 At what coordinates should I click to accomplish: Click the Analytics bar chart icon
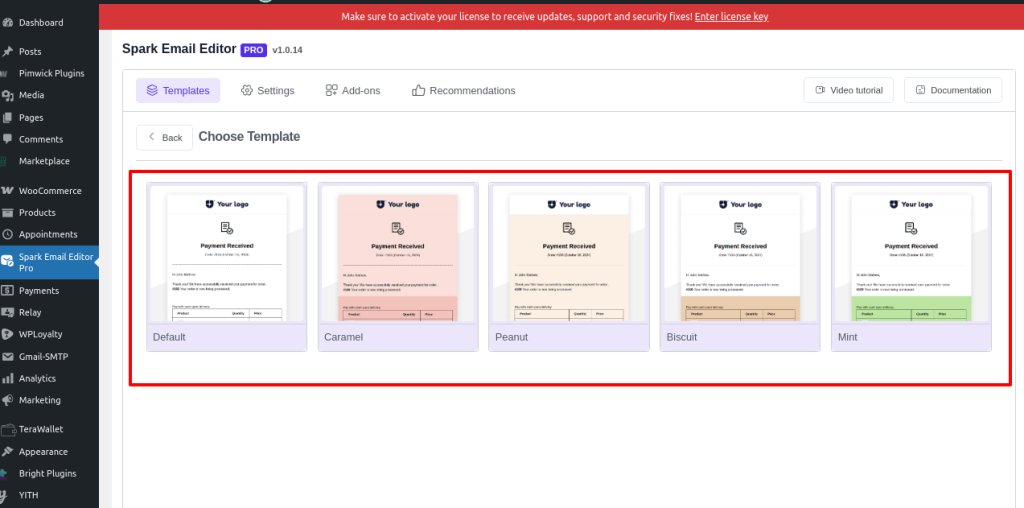click(x=7, y=378)
